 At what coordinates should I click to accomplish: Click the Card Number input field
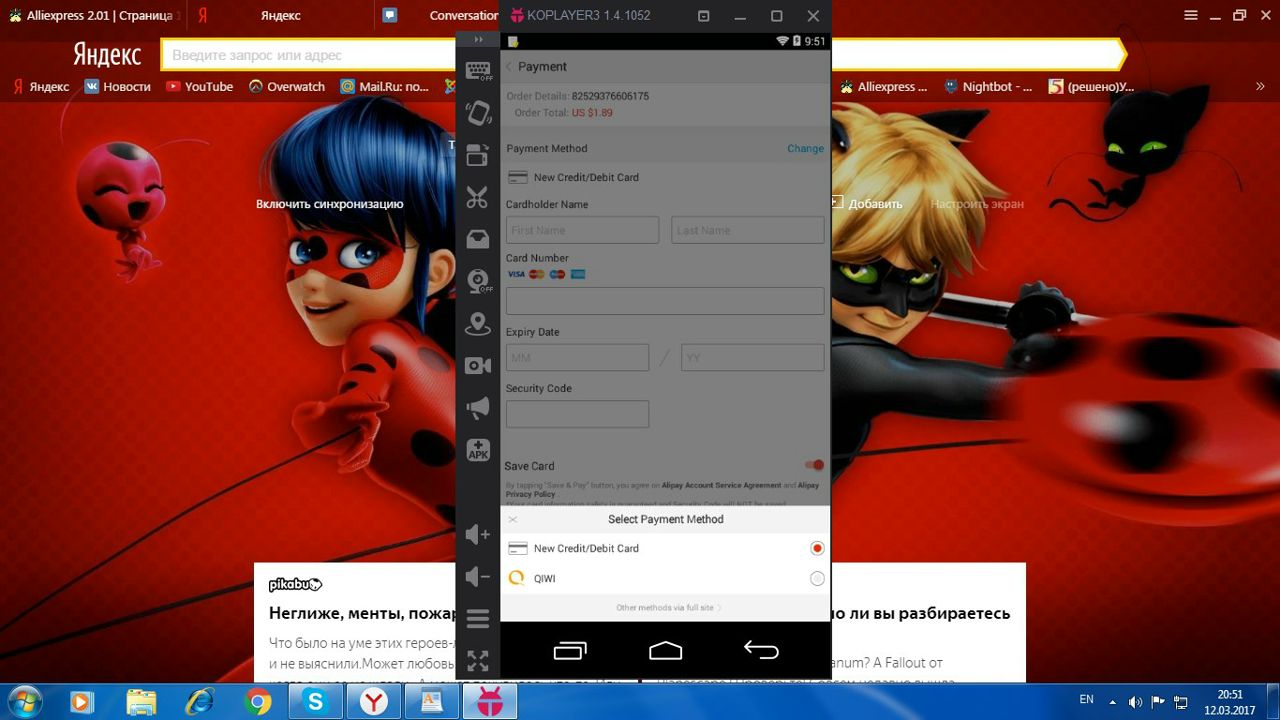pos(665,301)
